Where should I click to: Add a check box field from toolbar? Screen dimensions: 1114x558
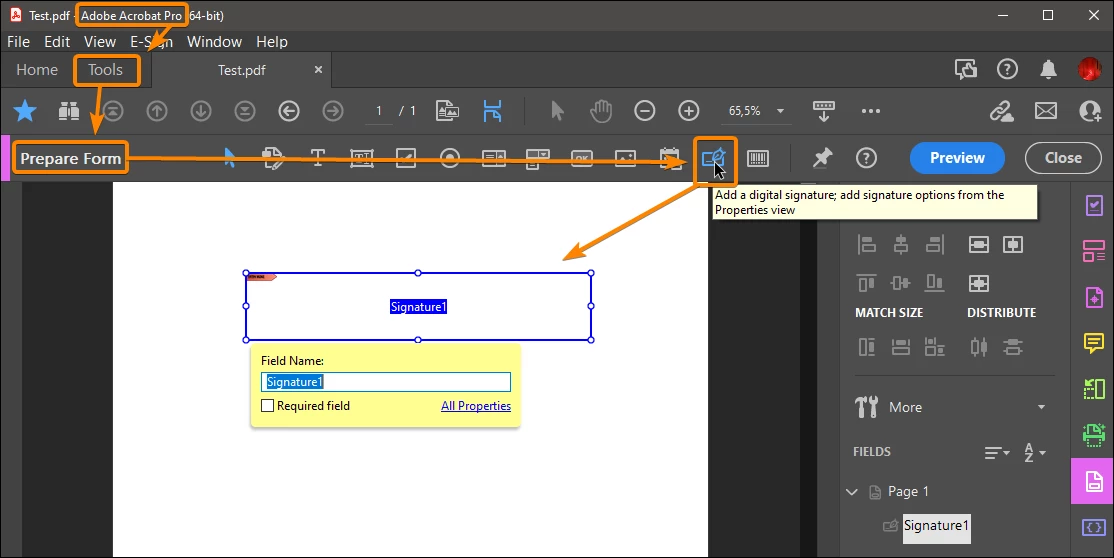(x=406, y=158)
